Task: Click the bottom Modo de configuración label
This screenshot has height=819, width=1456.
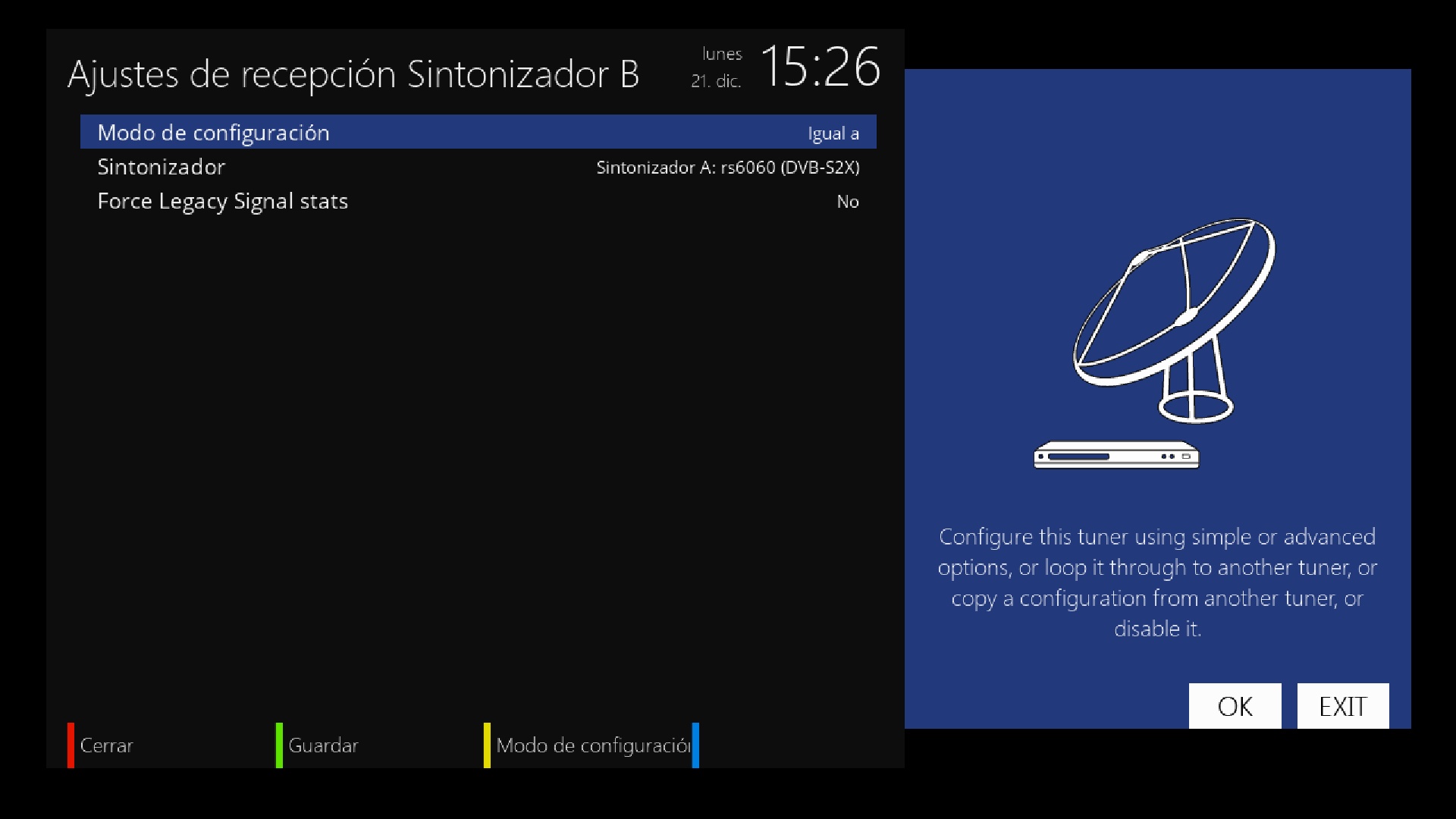Action: pyautogui.click(x=593, y=746)
